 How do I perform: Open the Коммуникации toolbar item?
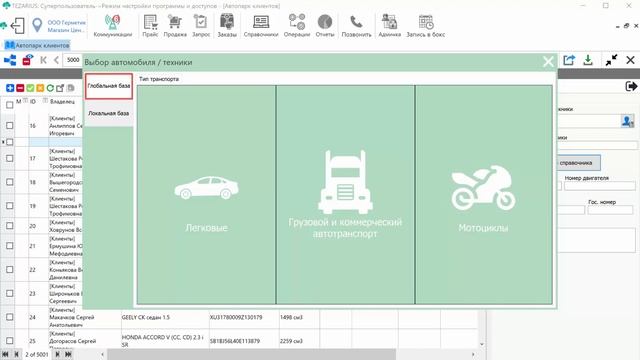click(113, 26)
